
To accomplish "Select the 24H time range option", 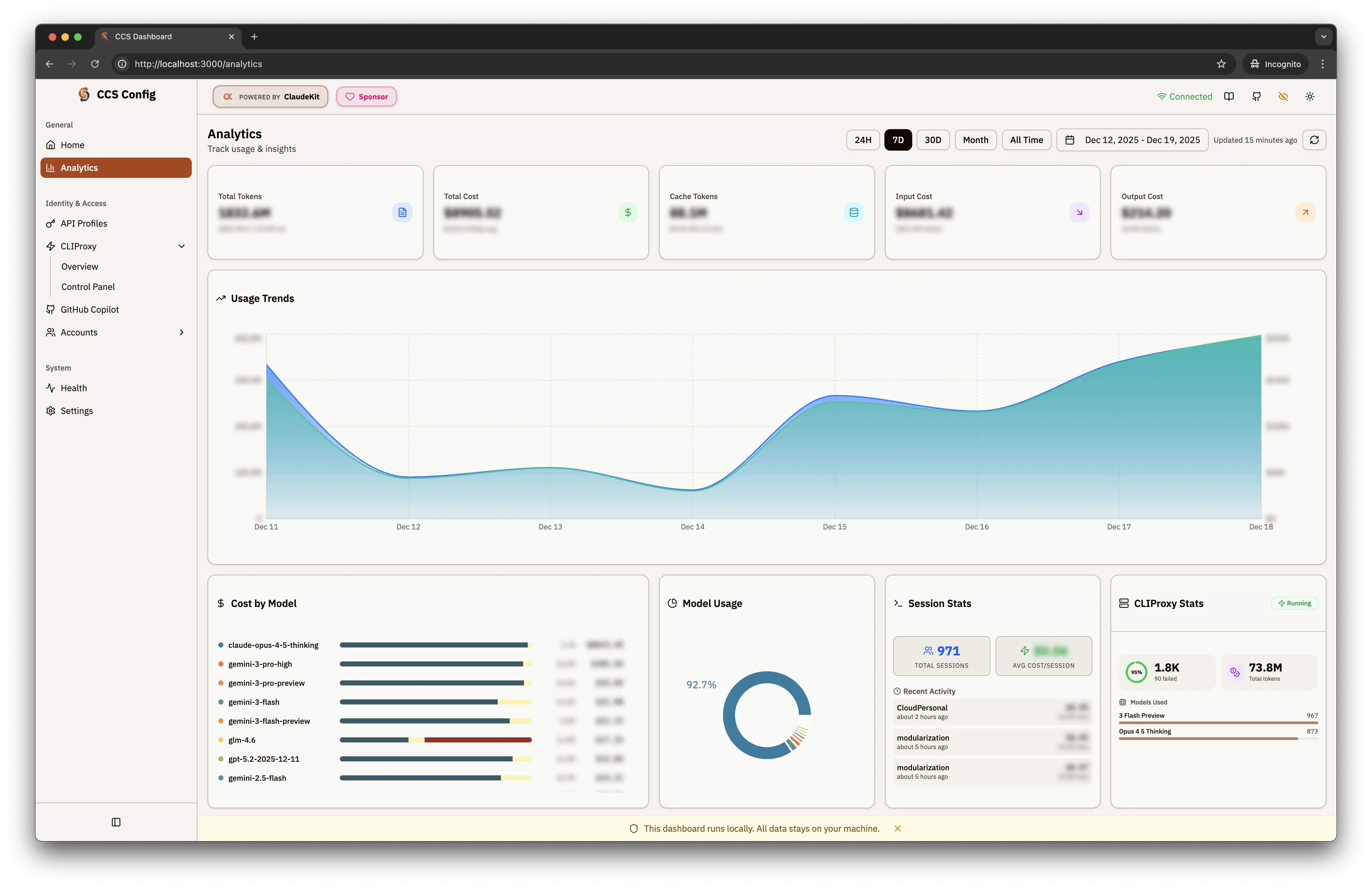I will (862, 140).
